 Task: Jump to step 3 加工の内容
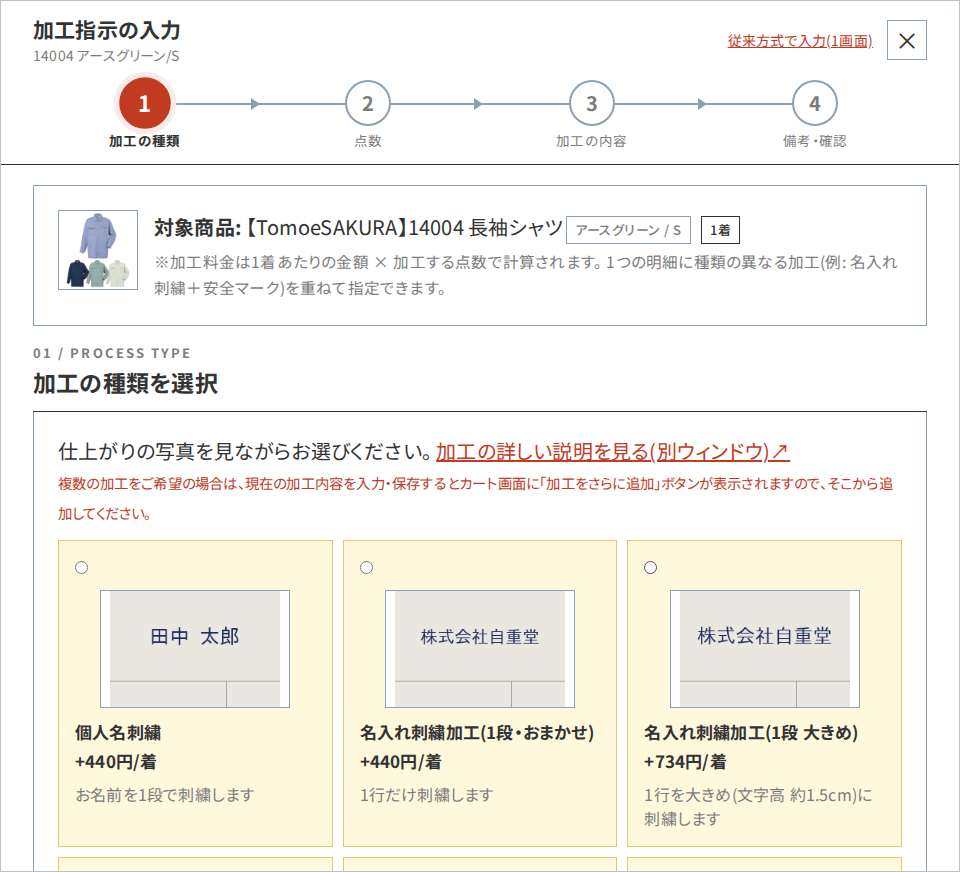pos(591,104)
